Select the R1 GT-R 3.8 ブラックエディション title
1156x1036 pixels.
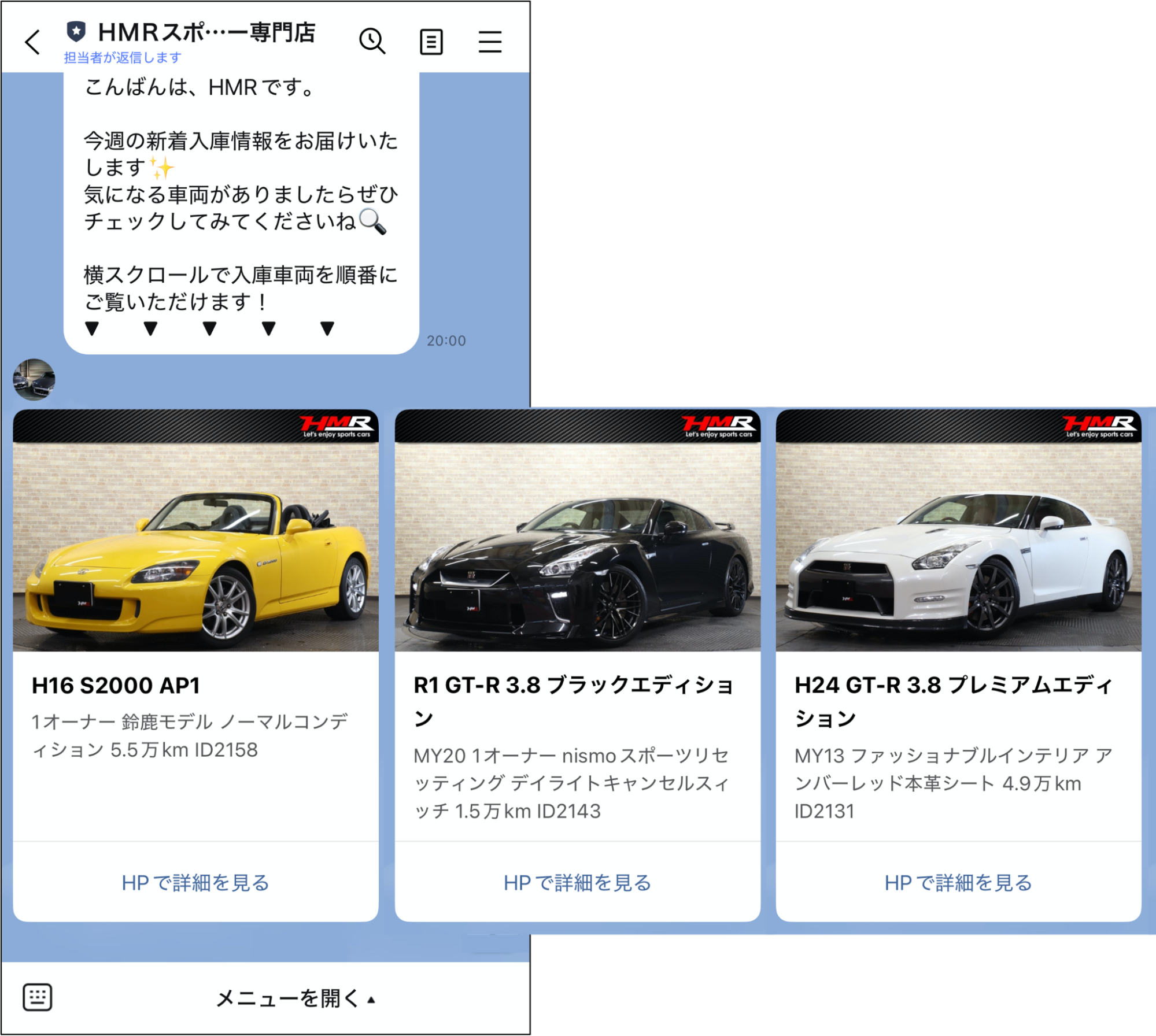[574, 701]
